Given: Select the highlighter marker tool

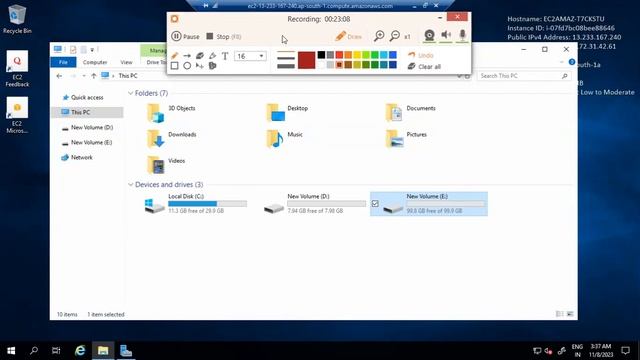Looking at the screenshot, I should 212,56.
